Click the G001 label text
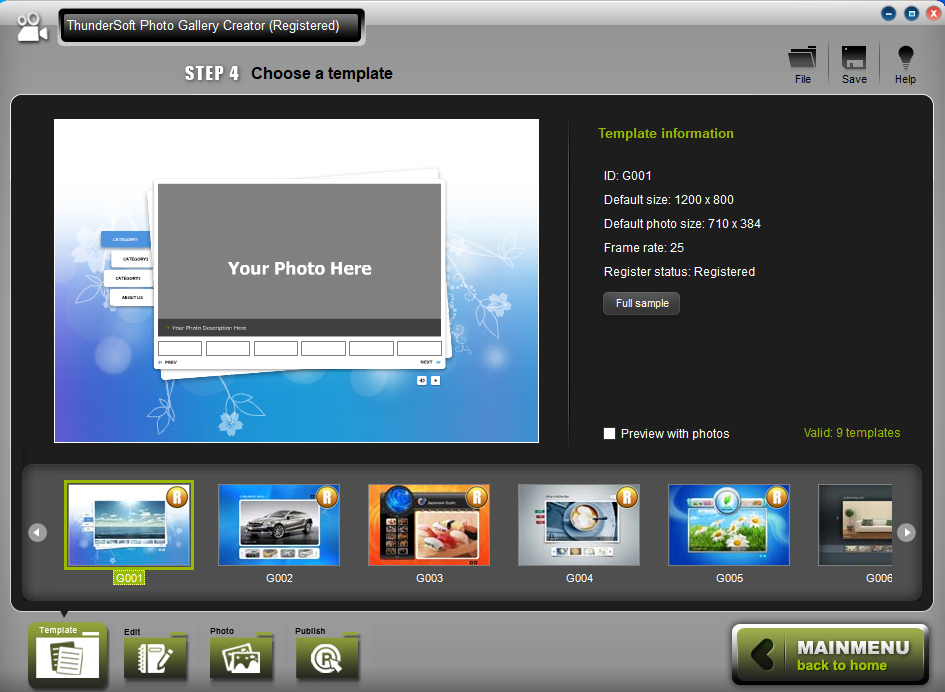Screen dimensions: 945x692 coord(129,578)
